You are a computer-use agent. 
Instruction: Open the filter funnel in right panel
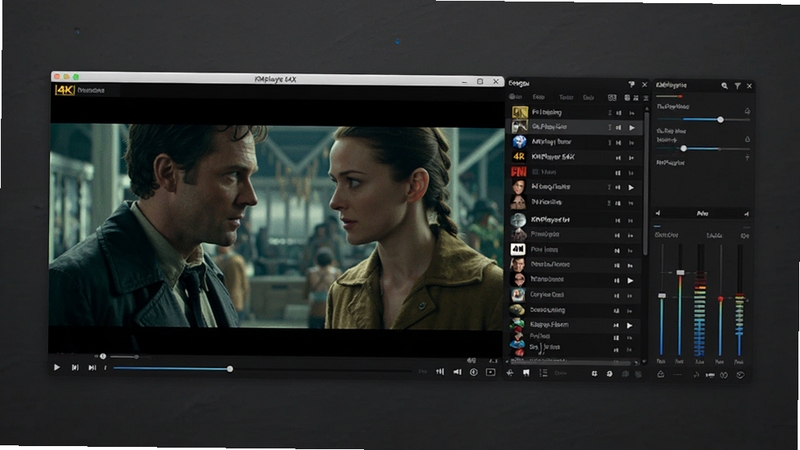[x=737, y=86]
